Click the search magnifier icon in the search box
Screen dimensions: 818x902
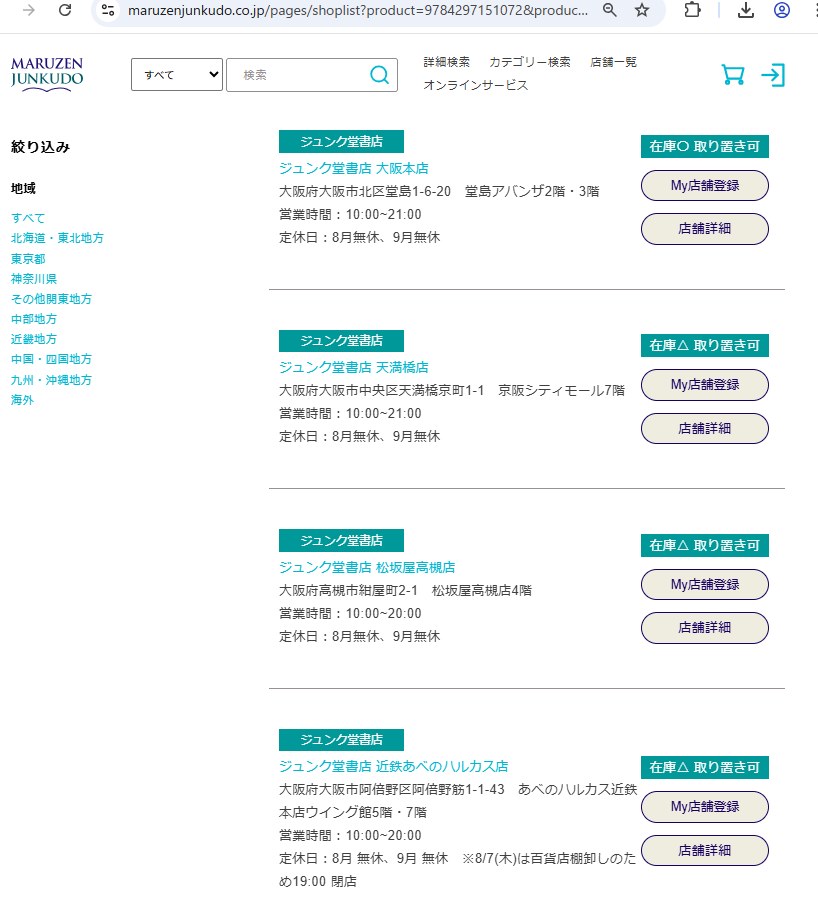(379, 75)
